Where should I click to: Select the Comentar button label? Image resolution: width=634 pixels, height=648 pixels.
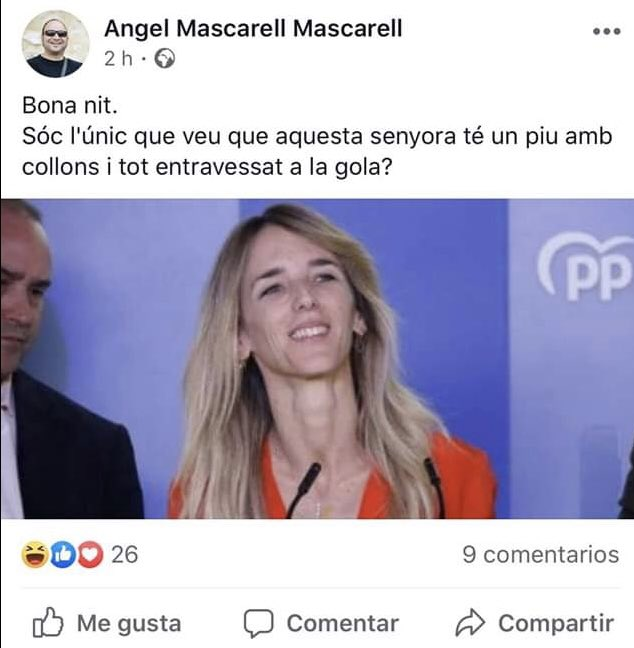pyautogui.click(x=343, y=623)
